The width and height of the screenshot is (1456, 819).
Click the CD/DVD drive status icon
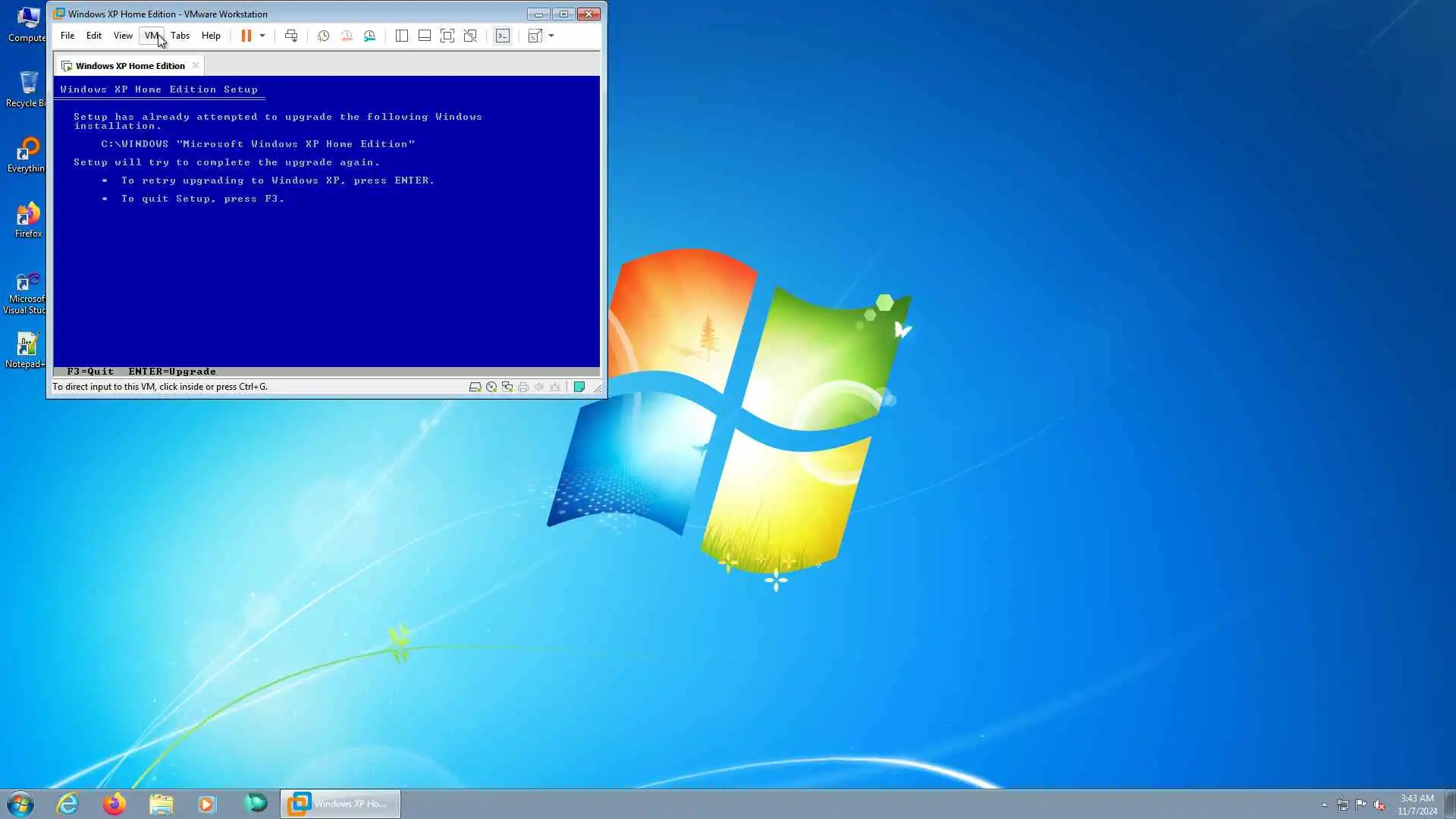click(491, 387)
